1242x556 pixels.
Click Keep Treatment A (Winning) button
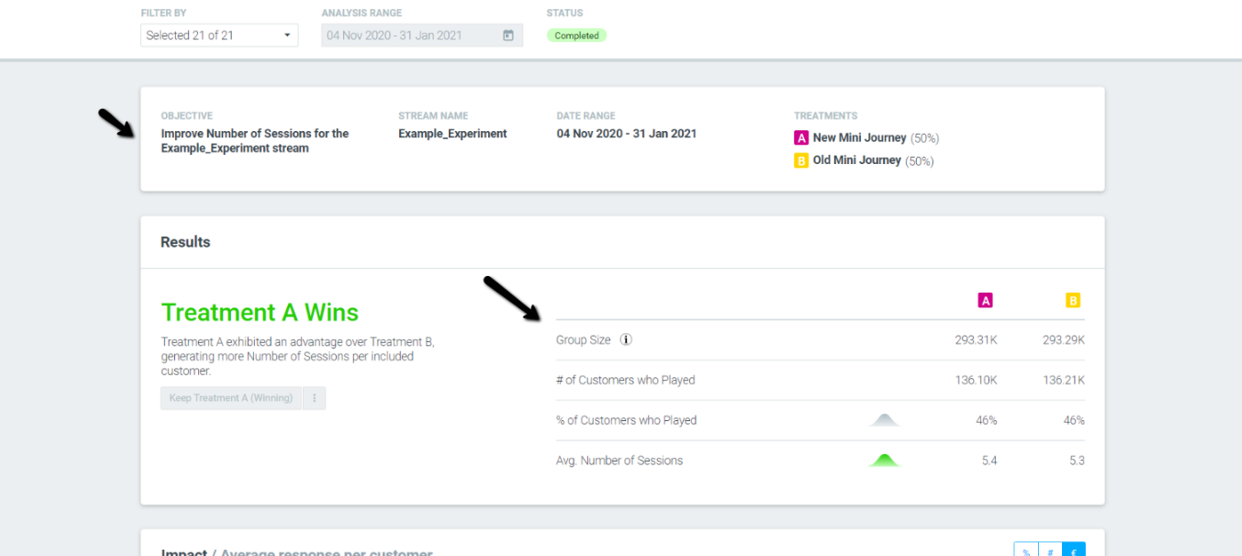tap(231, 398)
